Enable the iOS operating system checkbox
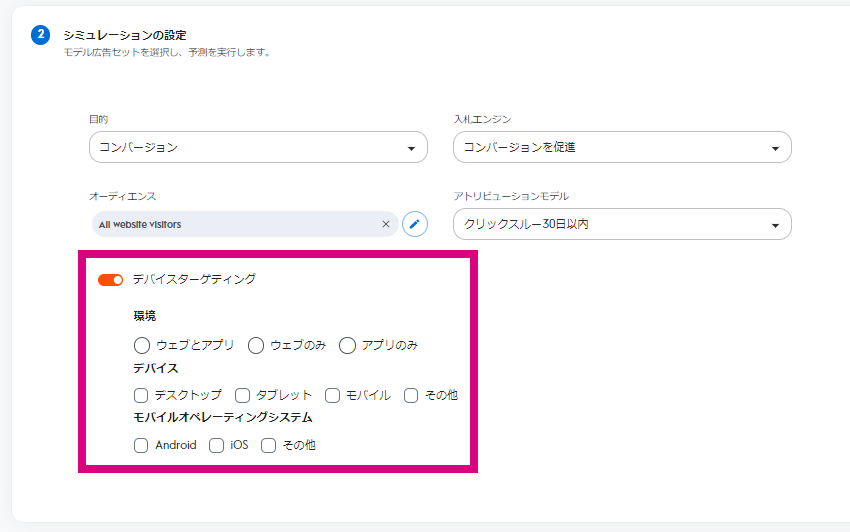Viewport: 850px width, 532px height. 216,445
